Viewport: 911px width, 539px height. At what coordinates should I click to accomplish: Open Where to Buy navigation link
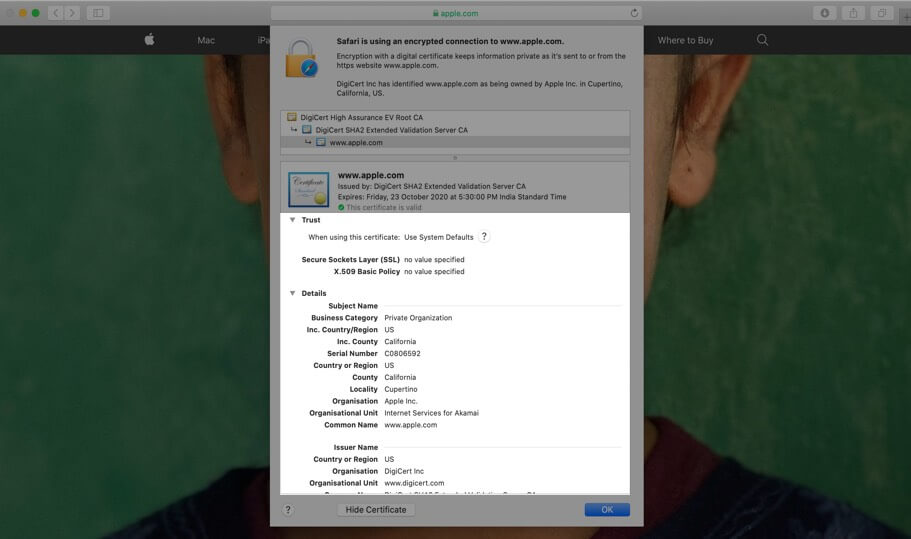[x=685, y=40]
